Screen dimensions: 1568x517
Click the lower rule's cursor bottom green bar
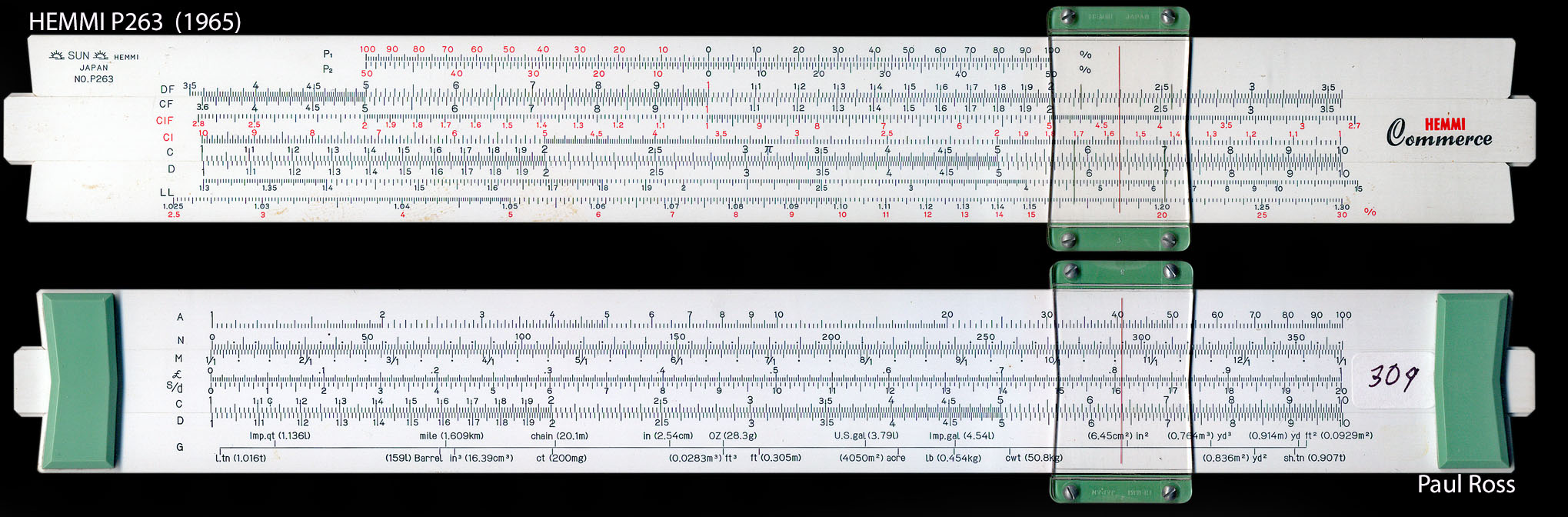[1121, 490]
